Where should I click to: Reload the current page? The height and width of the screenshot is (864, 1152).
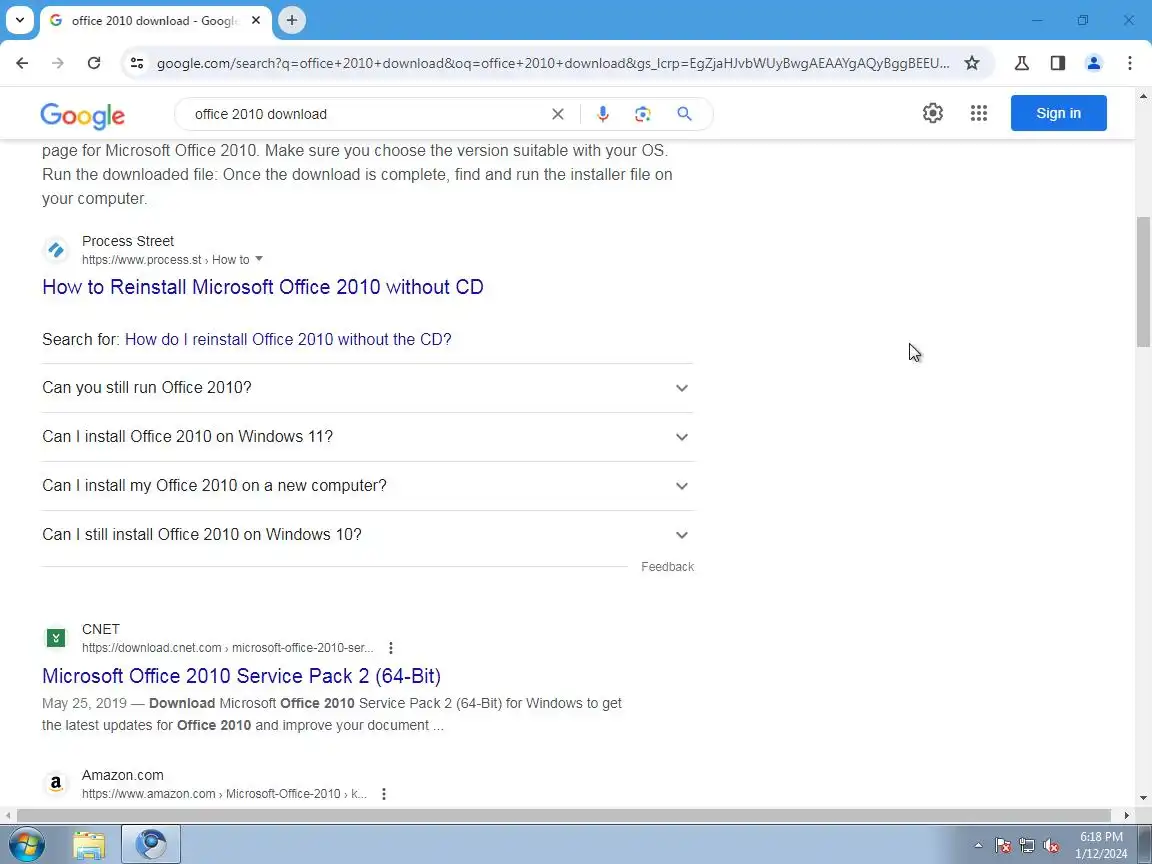(x=93, y=63)
